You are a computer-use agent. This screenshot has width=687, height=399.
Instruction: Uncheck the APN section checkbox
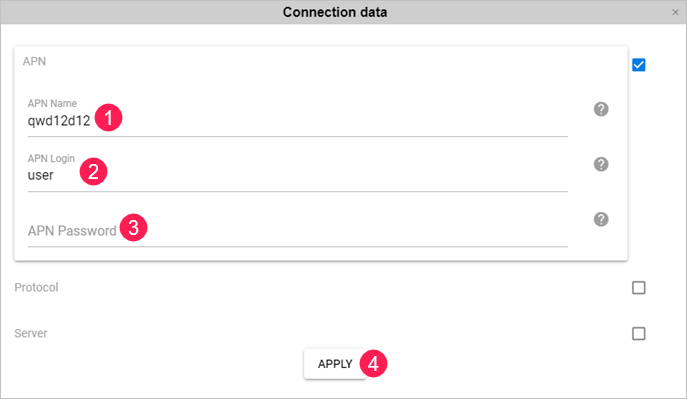click(638, 65)
